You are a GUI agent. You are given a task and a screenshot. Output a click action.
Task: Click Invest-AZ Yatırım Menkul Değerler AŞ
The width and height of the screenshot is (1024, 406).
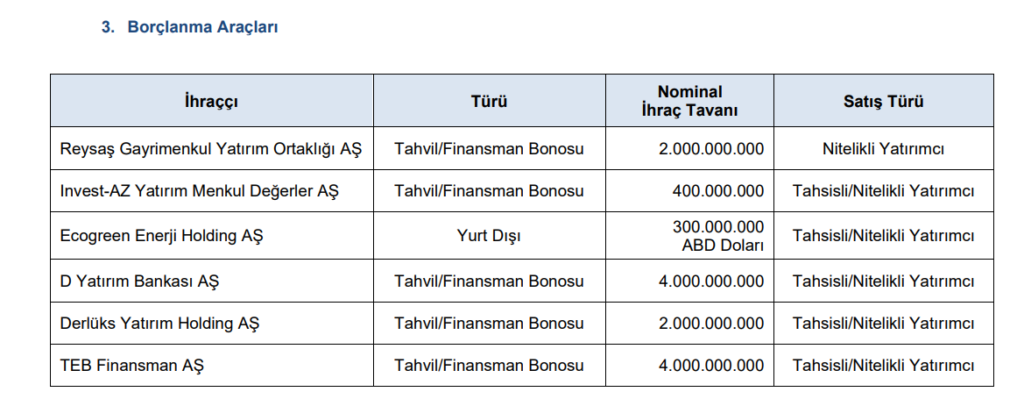[199, 191]
